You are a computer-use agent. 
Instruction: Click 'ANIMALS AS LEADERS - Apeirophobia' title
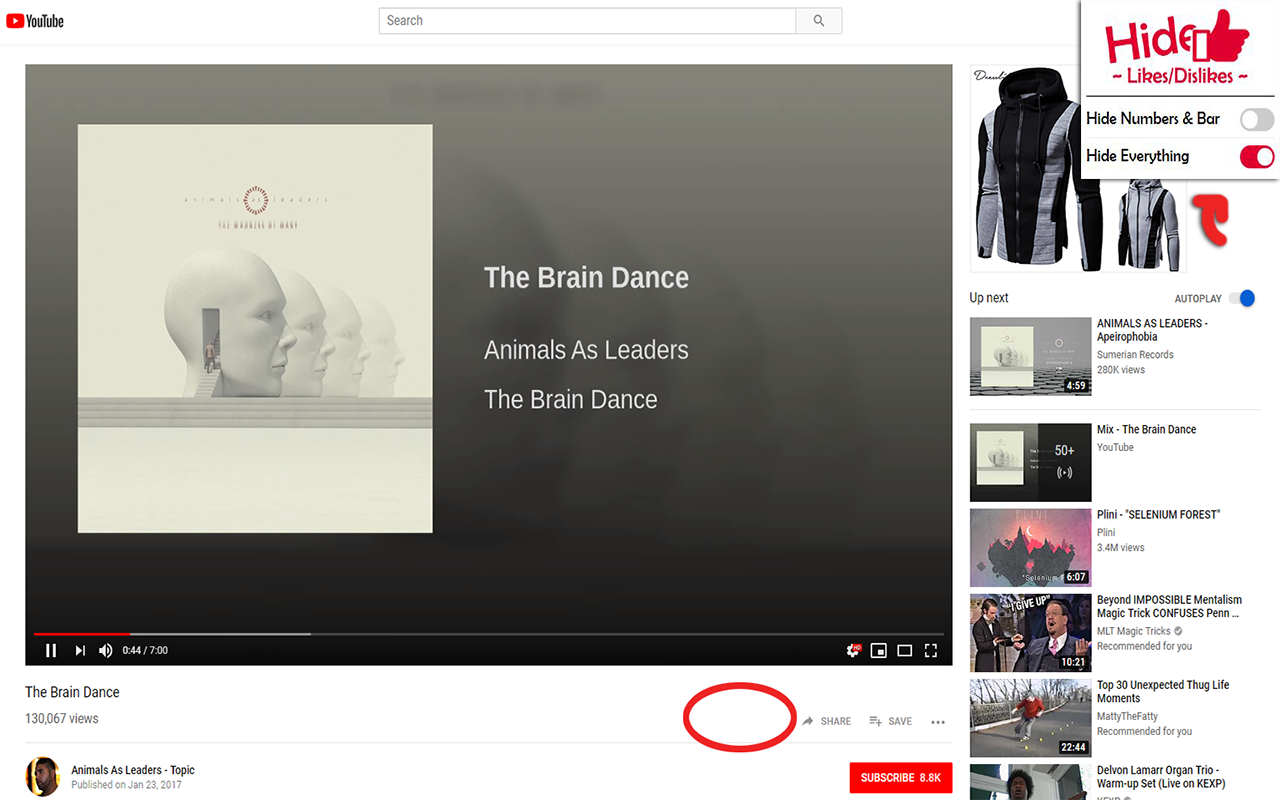pyautogui.click(x=1152, y=330)
